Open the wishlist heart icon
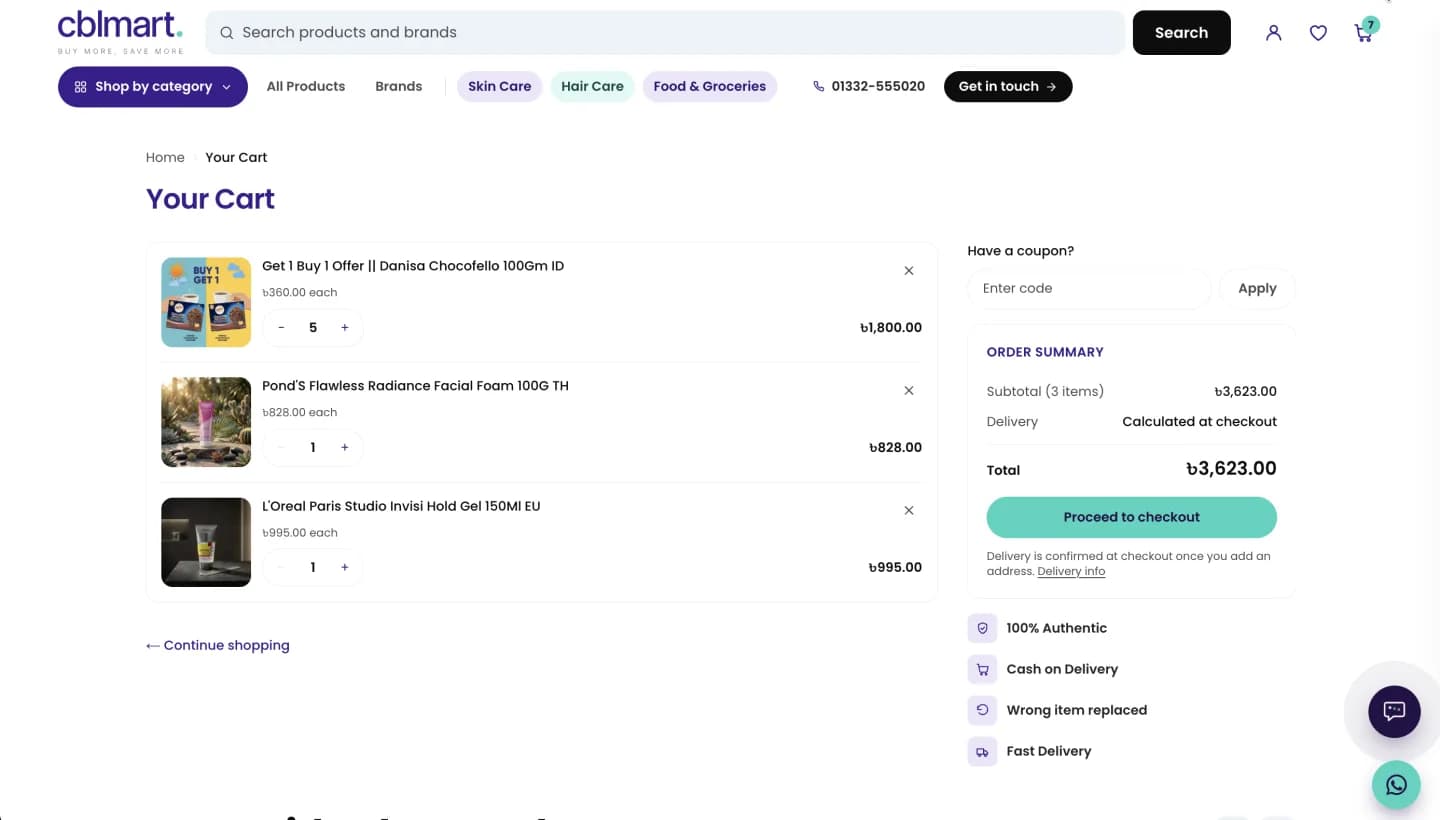 (x=1318, y=33)
